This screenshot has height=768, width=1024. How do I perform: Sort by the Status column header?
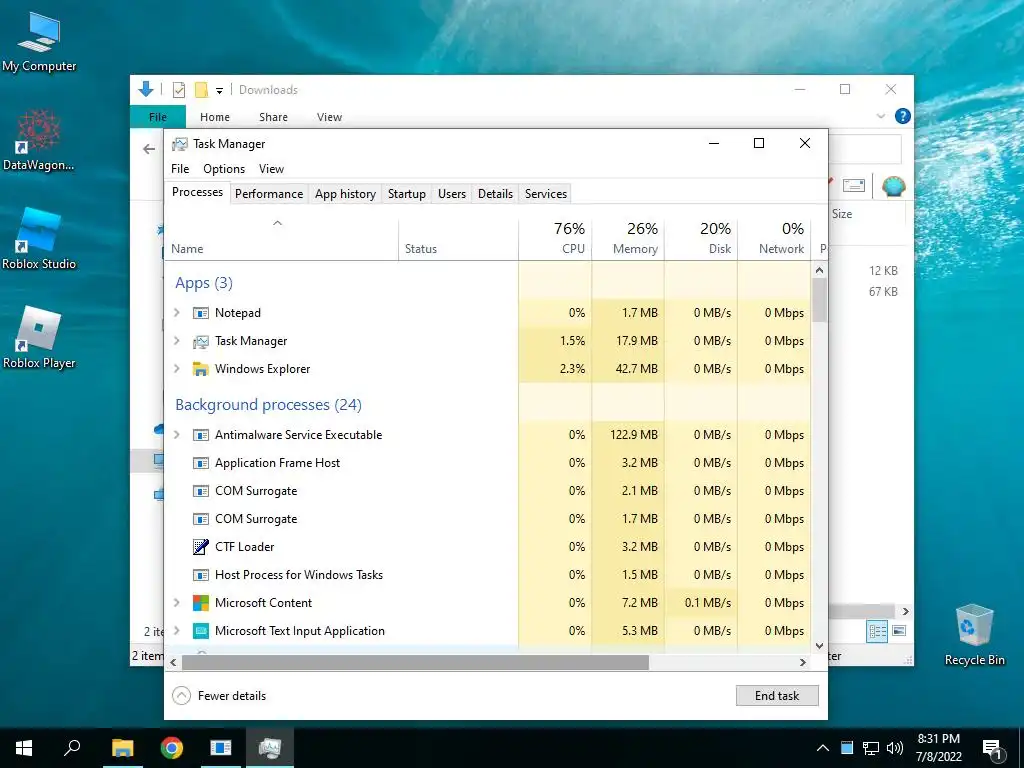(x=458, y=239)
